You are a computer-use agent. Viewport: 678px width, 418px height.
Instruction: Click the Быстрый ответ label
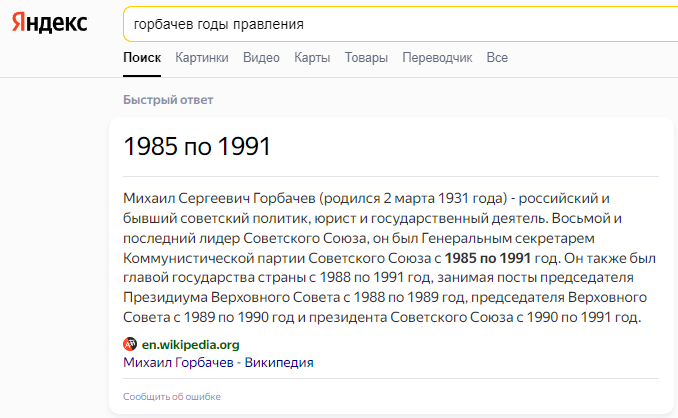pyautogui.click(x=168, y=100)
